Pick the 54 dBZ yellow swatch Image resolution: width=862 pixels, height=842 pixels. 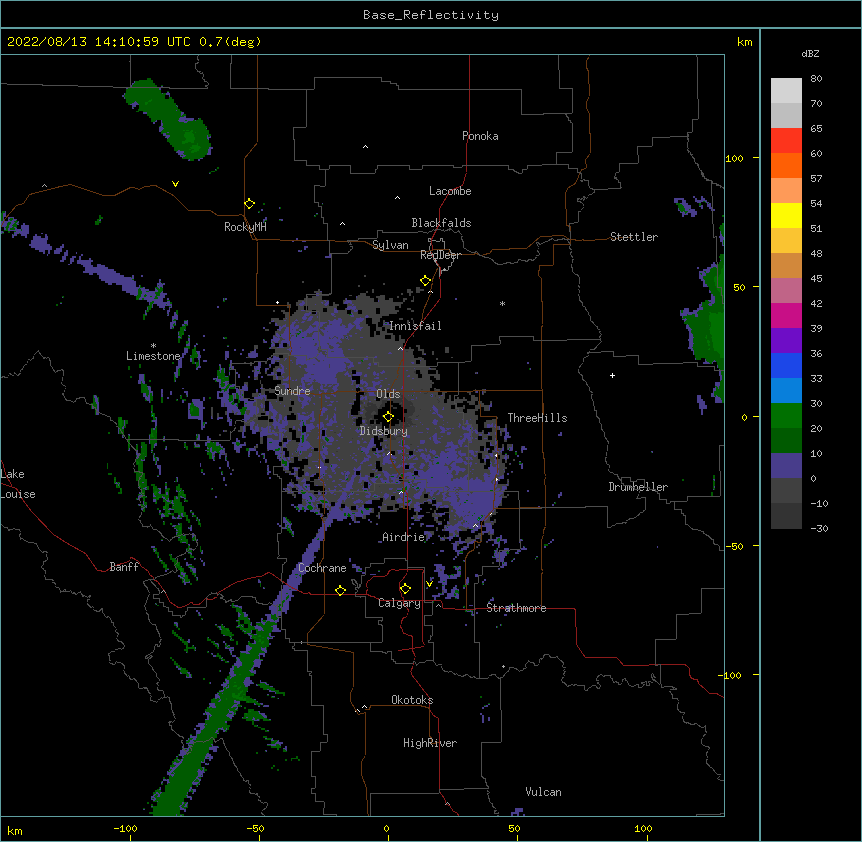pos(786,215)
